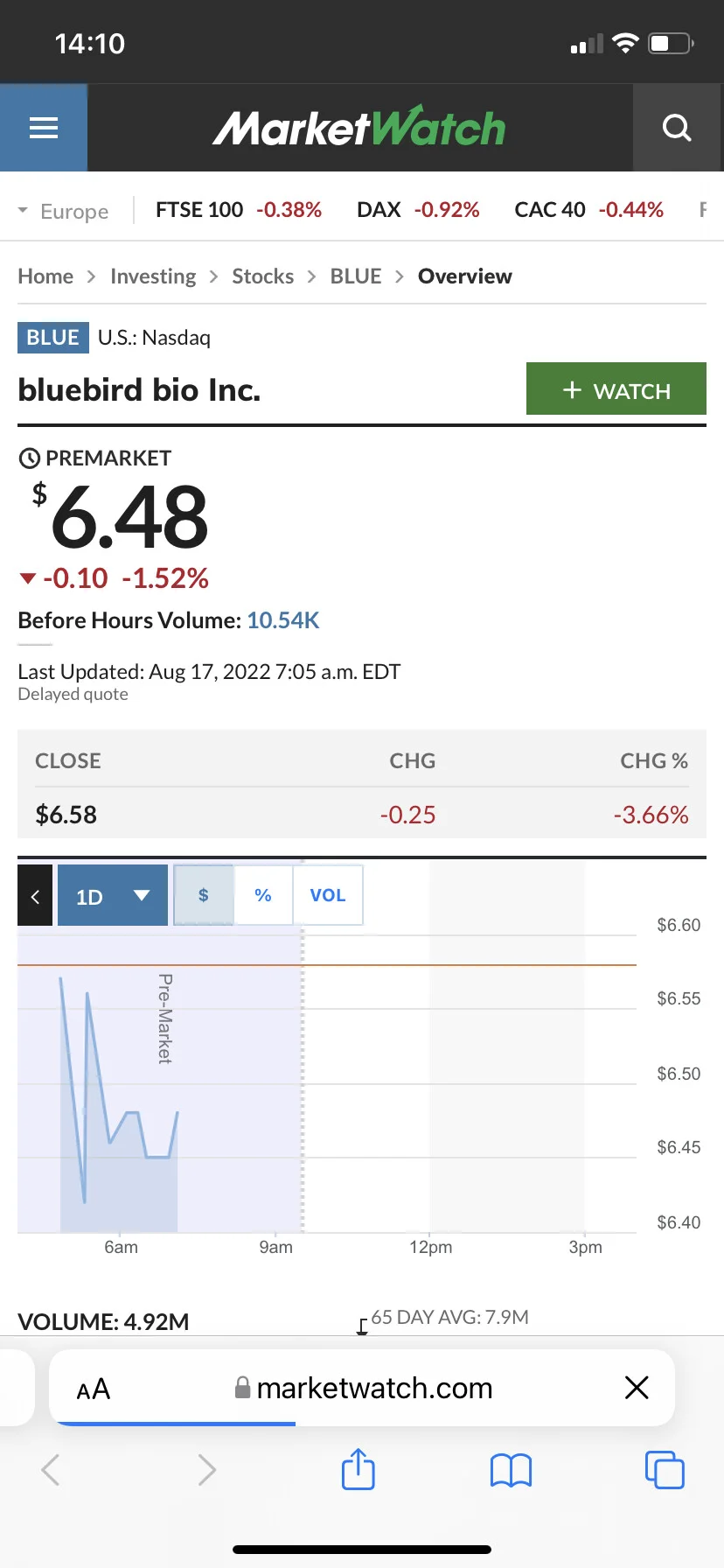Image resolution: width=724 pixels, height=1568 pixels.
Task: Switch chart to dollar price view
Action: click(x=204, y=895)
